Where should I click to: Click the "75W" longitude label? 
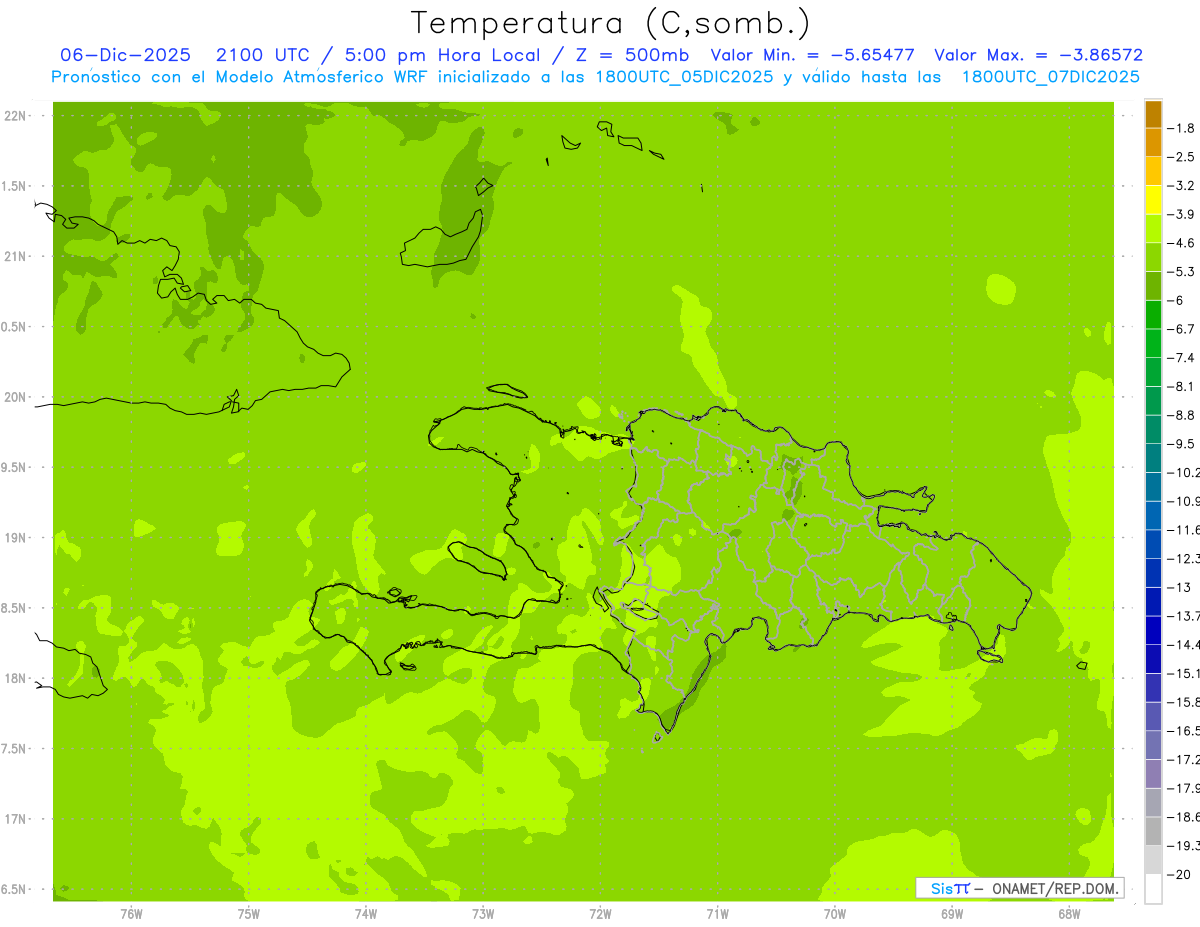(249, 914)
